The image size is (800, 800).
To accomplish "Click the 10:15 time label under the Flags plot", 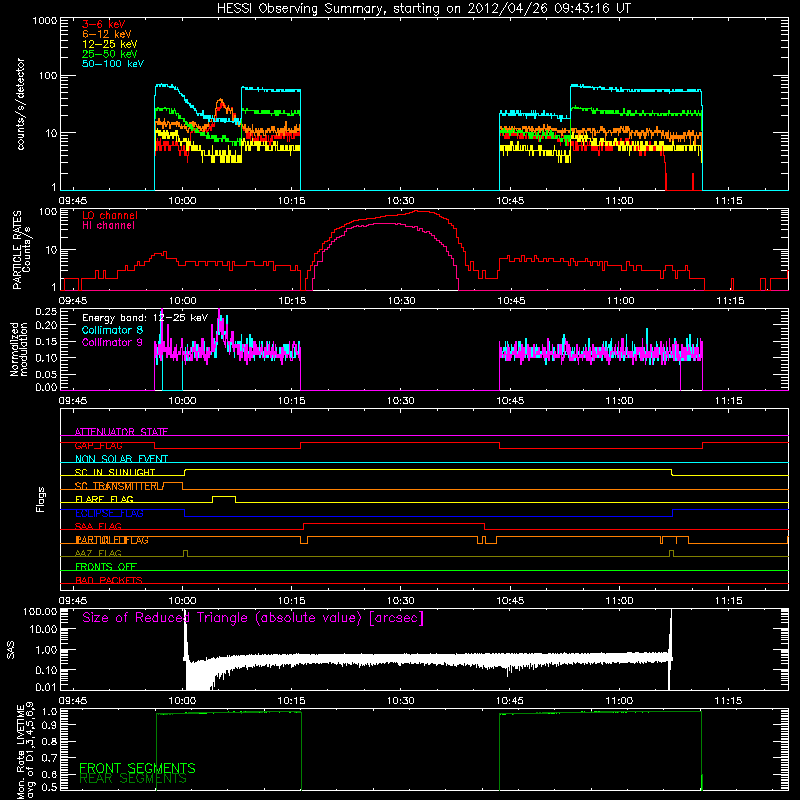I will click(x=291, y=601).
